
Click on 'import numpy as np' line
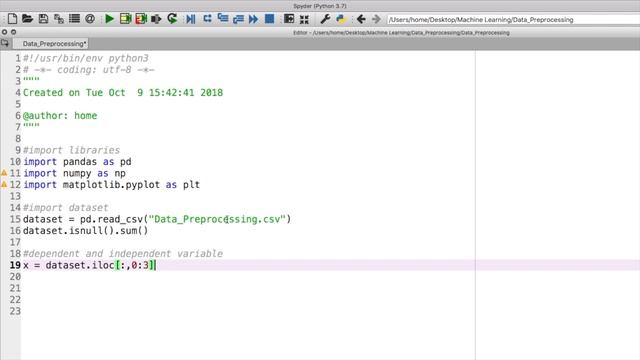coord(74,173)
